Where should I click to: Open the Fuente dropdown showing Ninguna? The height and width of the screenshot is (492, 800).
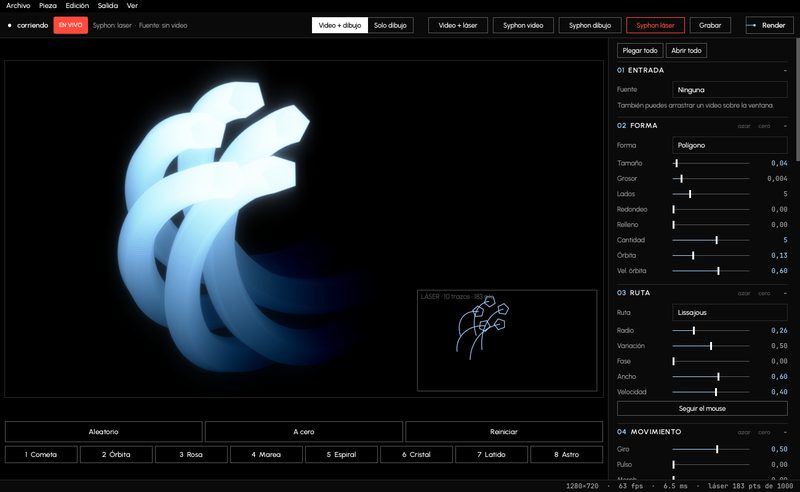[x=730, y=90]
